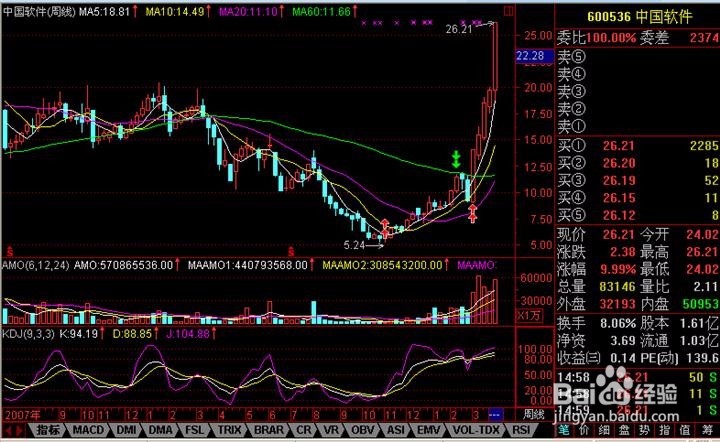Image resolution: width=720 pixels, height=442 pixels.
Task: Click the PE(动) 139.6 value
Action: tap(703, 358)
